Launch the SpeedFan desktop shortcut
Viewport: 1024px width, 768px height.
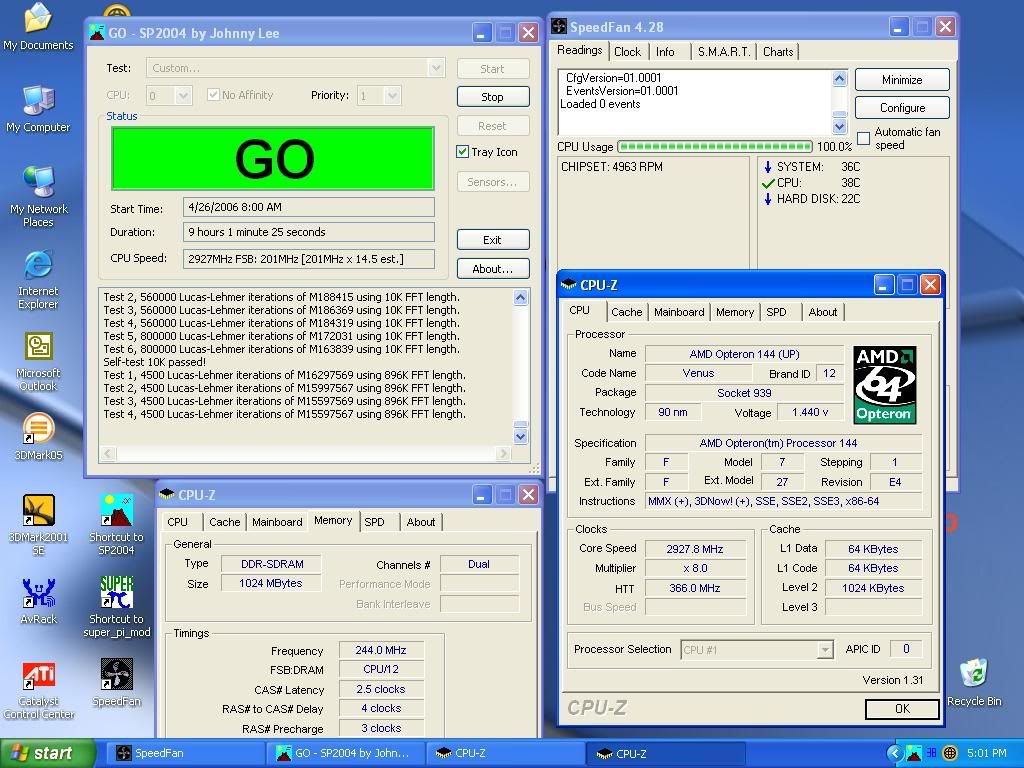point(116,676)
